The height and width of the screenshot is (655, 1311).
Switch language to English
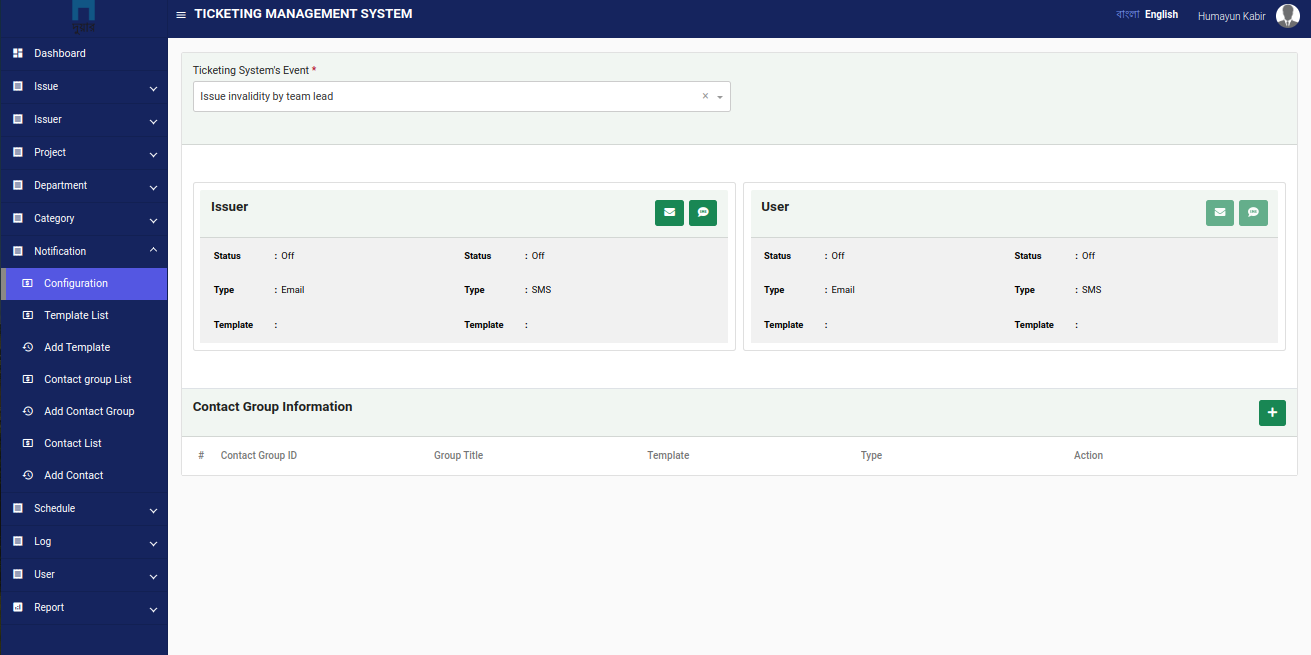coord(1161,15)
